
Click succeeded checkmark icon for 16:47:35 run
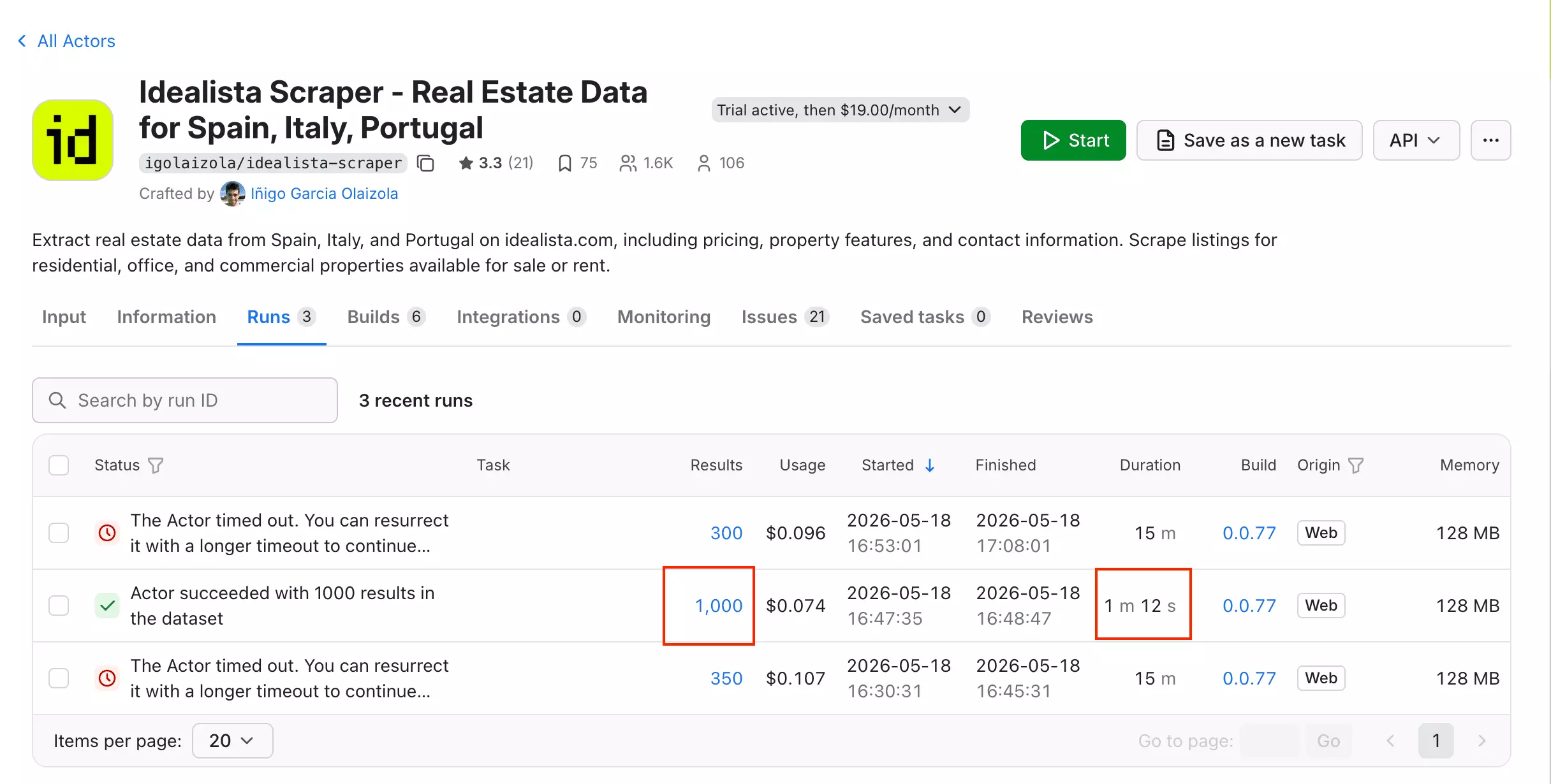[x=107, y=606]
